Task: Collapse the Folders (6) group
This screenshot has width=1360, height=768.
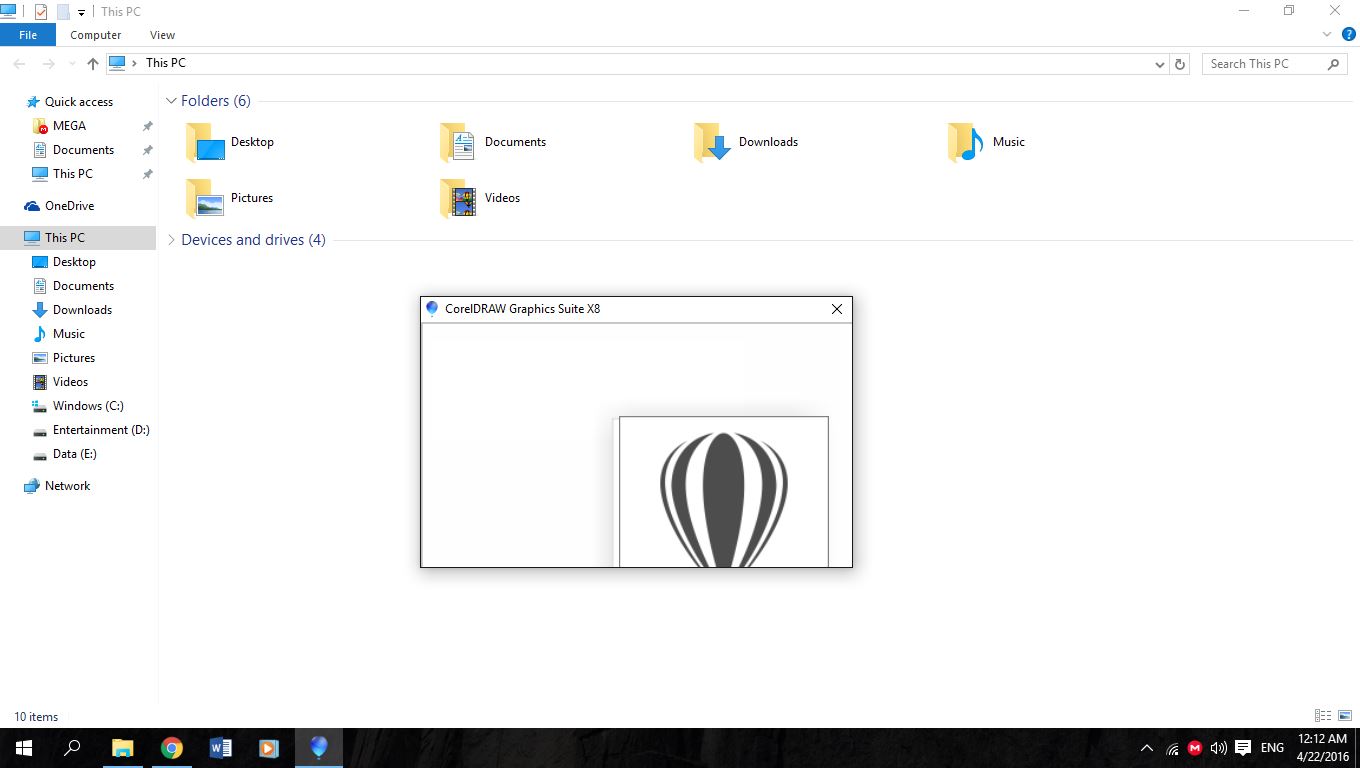Action: [172, 101]
